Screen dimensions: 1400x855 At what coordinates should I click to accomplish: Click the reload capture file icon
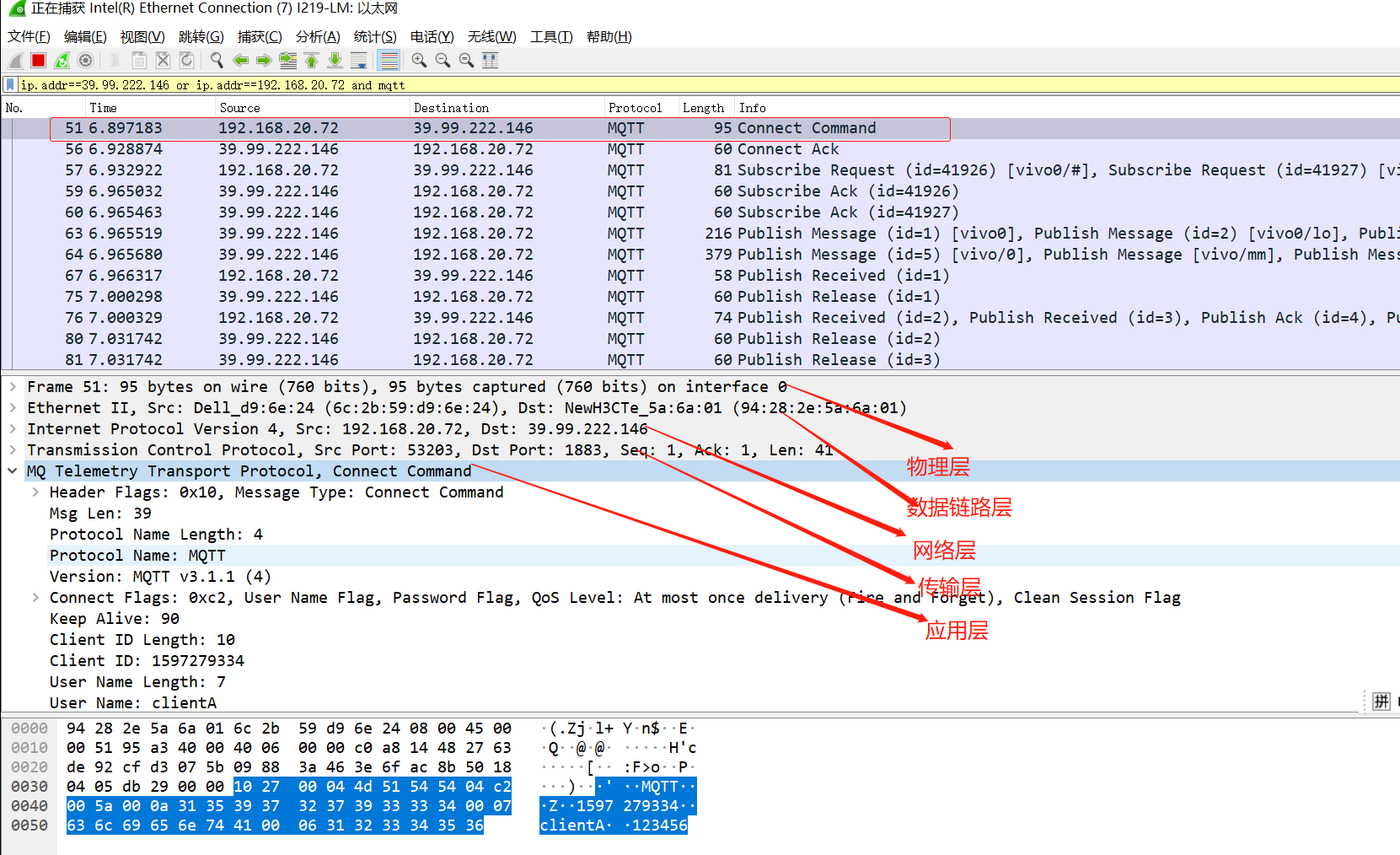[186, 61]
